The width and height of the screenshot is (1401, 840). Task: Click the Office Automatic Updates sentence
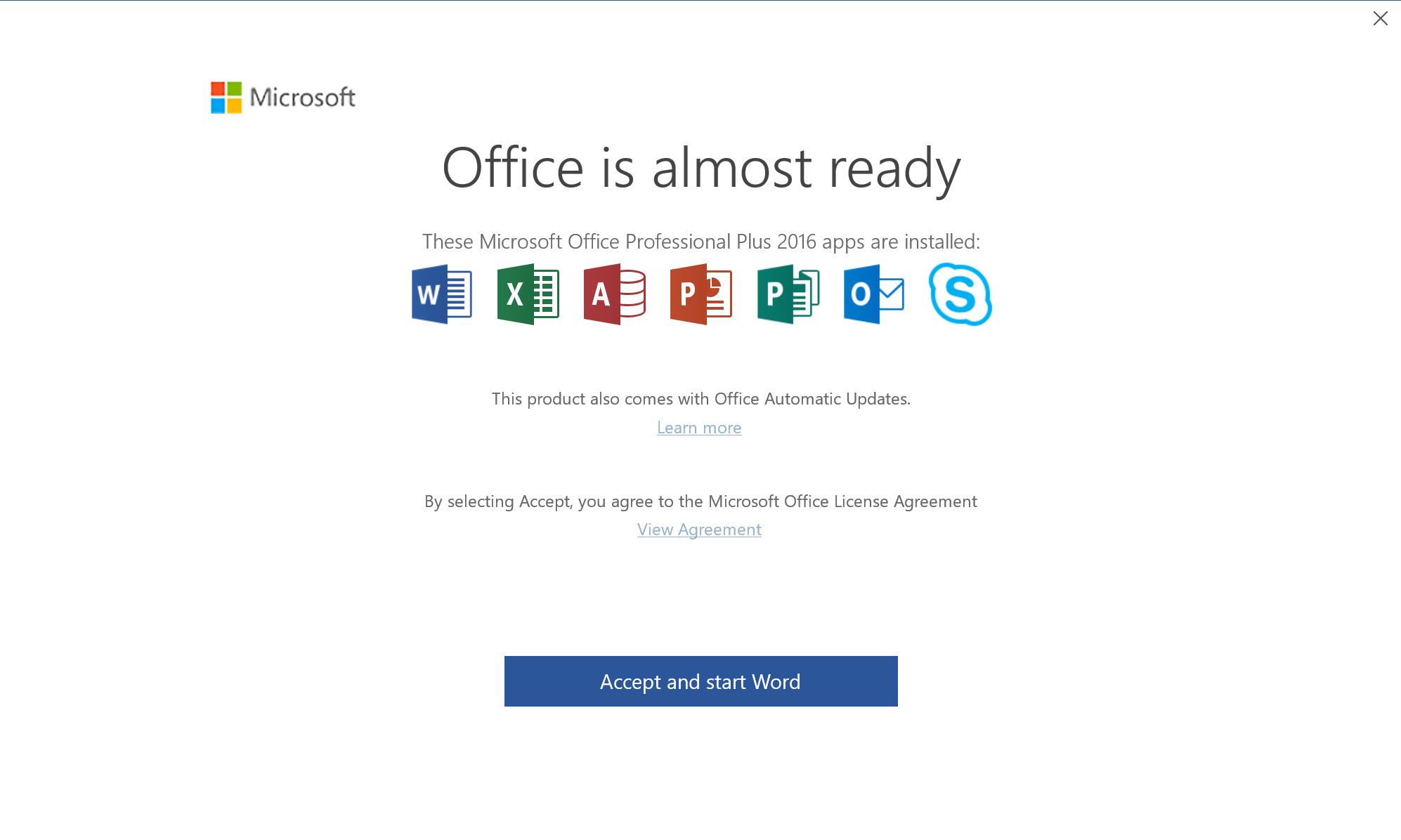[x=701, y=399]
